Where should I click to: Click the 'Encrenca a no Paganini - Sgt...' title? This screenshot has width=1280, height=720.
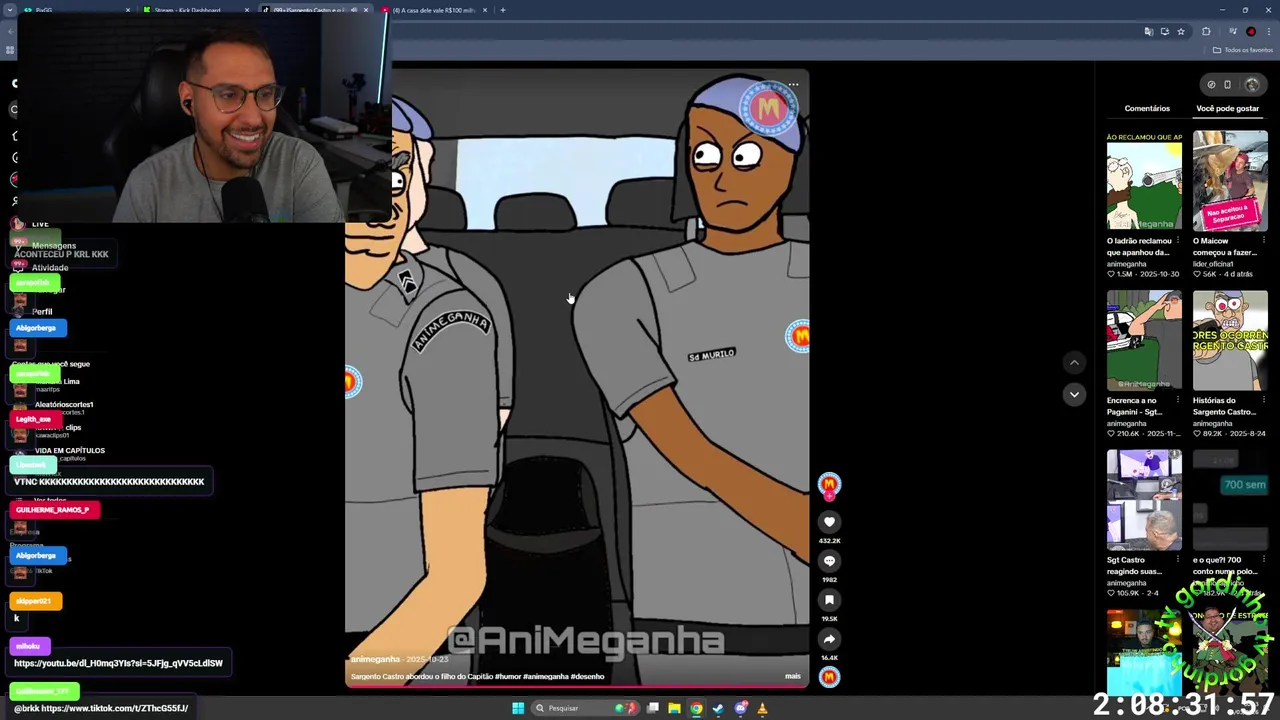pos(1135,406)
